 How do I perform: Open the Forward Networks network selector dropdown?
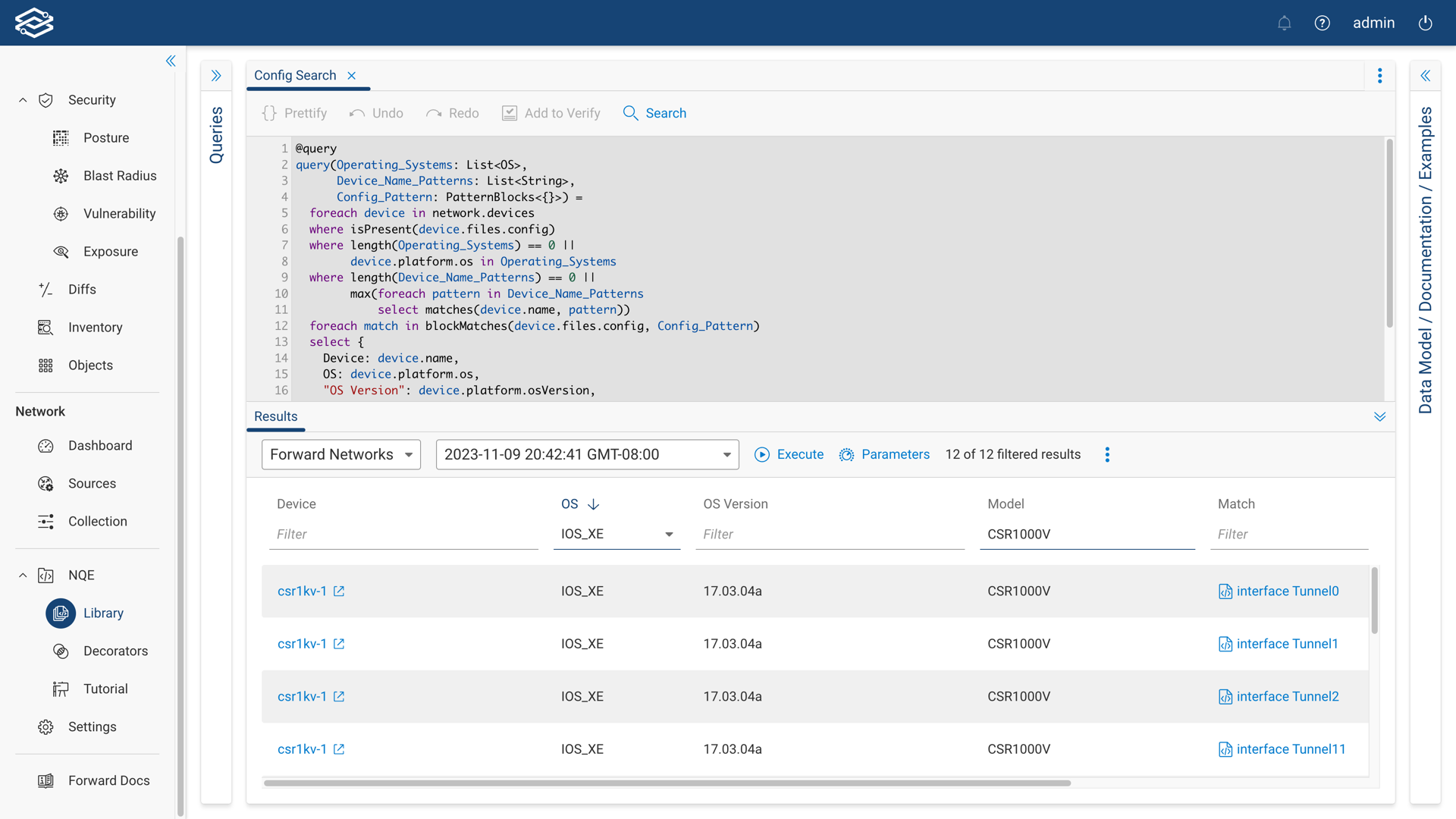click(340, 454)
